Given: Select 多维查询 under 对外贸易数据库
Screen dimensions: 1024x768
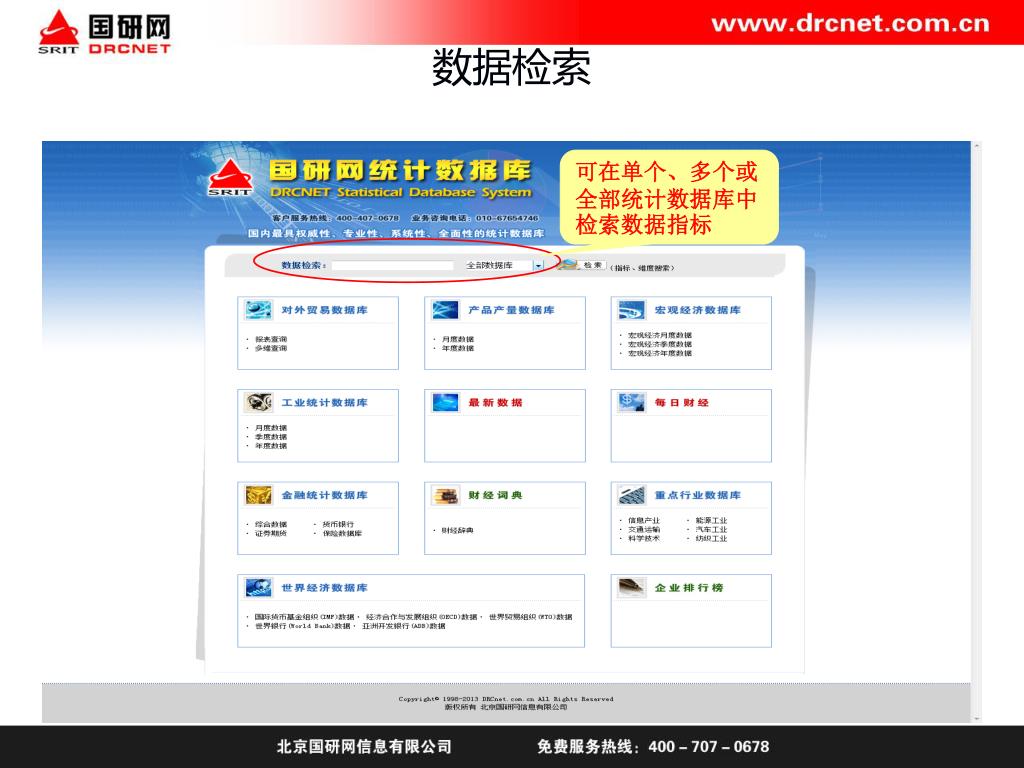Looking at the screenshot, I should (x=270, y=349).
